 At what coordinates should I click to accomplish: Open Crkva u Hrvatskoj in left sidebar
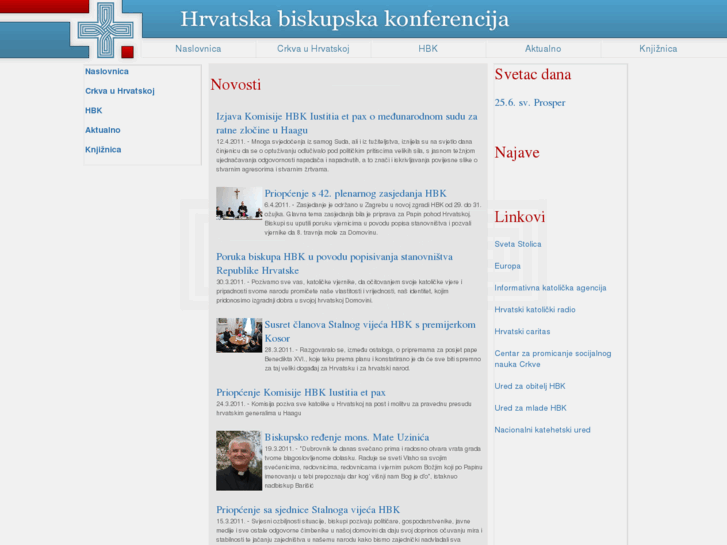click(120, 91)
